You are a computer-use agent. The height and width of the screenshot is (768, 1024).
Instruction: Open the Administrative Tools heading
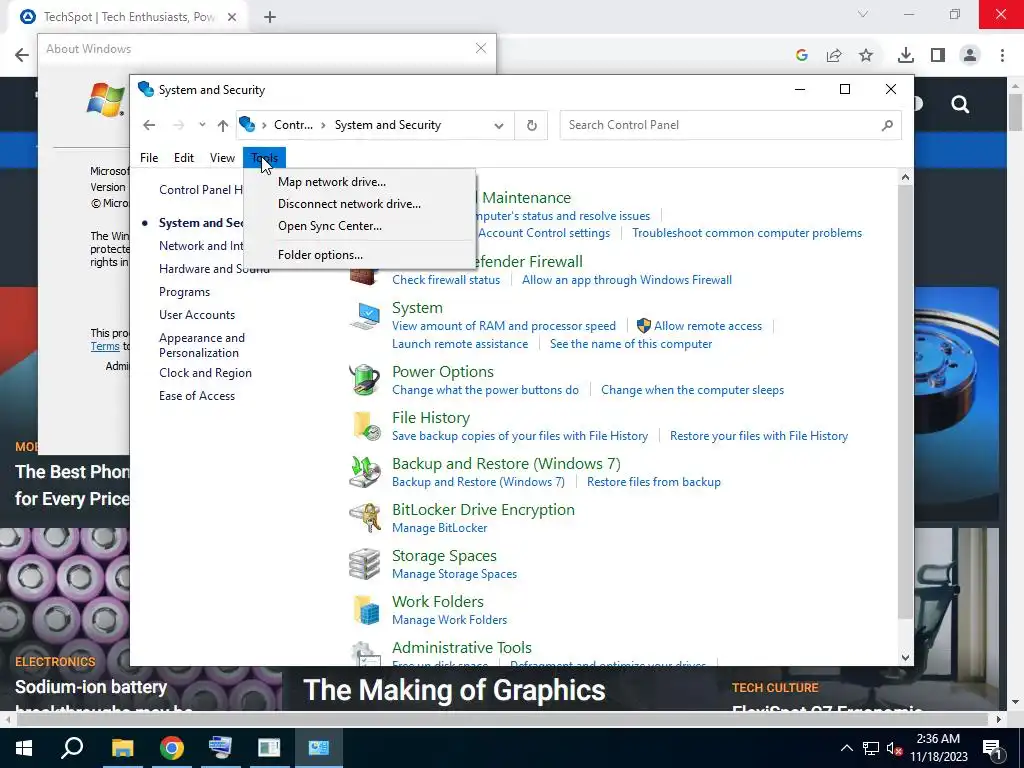pos(462,647)
